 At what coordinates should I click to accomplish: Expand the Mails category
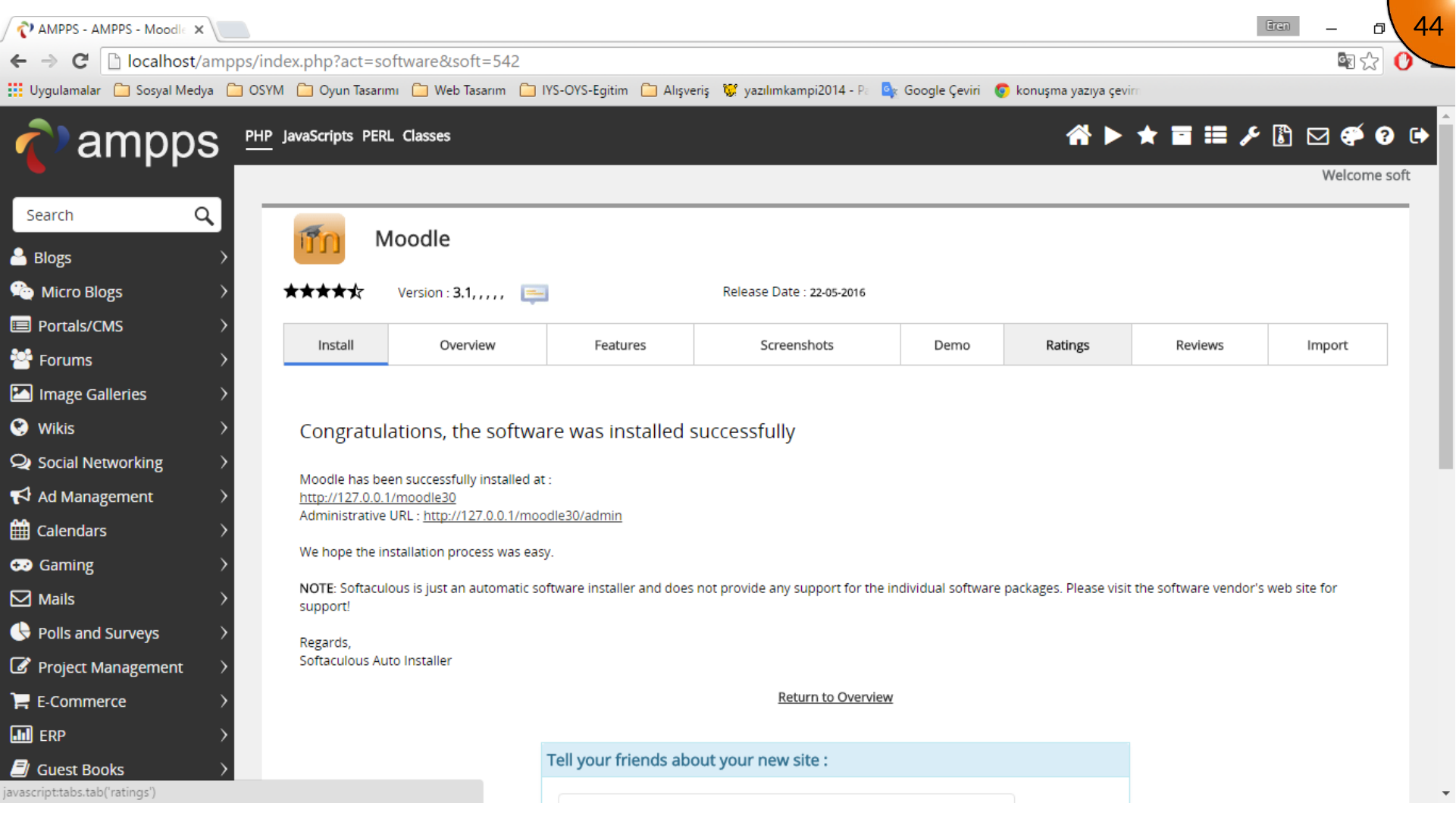(117, 599)
